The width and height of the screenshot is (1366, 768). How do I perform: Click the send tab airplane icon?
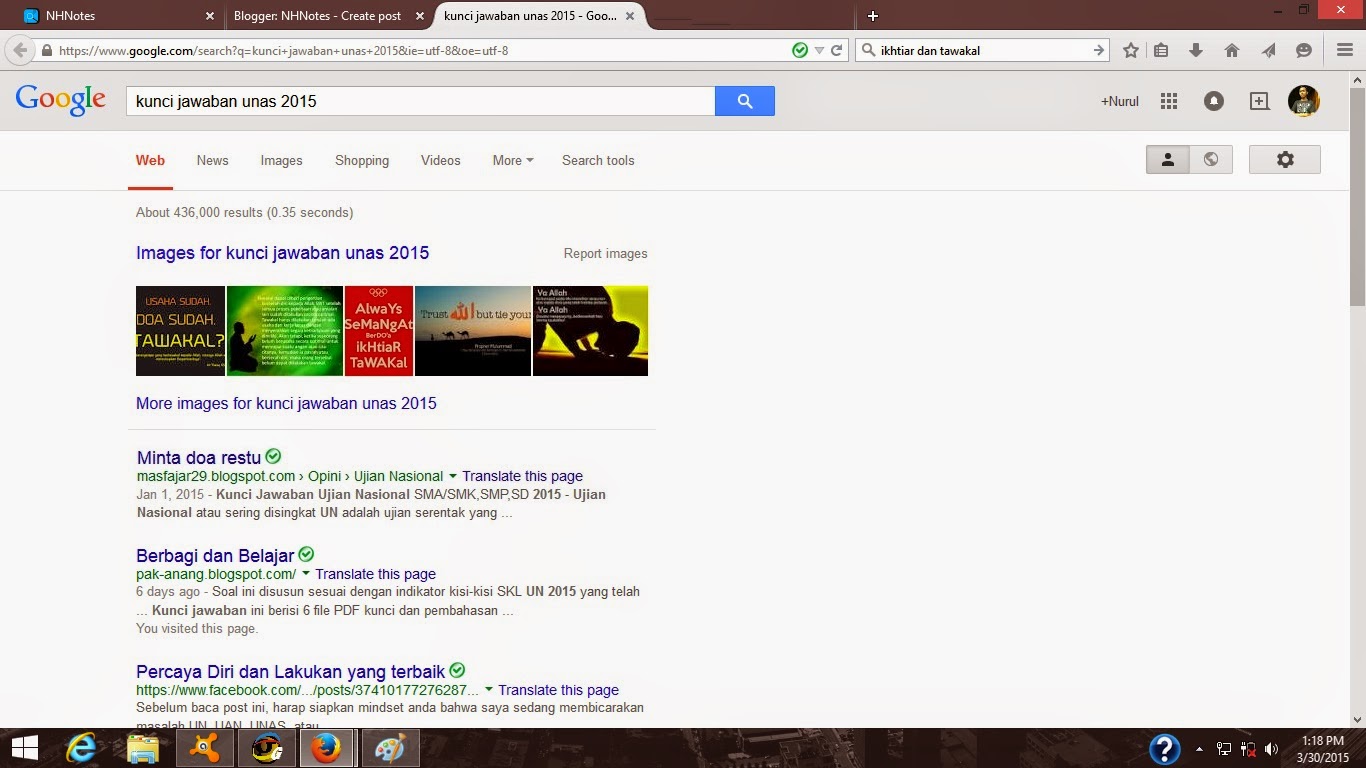[1268, 50]
